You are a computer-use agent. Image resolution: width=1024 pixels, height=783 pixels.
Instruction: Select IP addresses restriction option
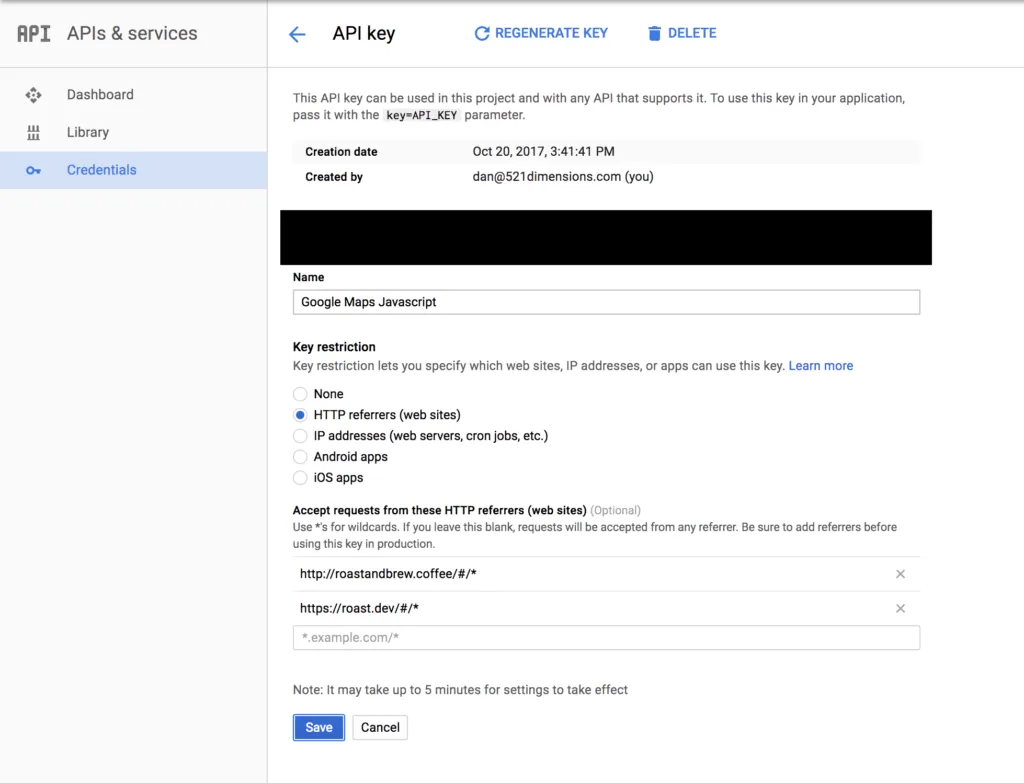(300, 436)
